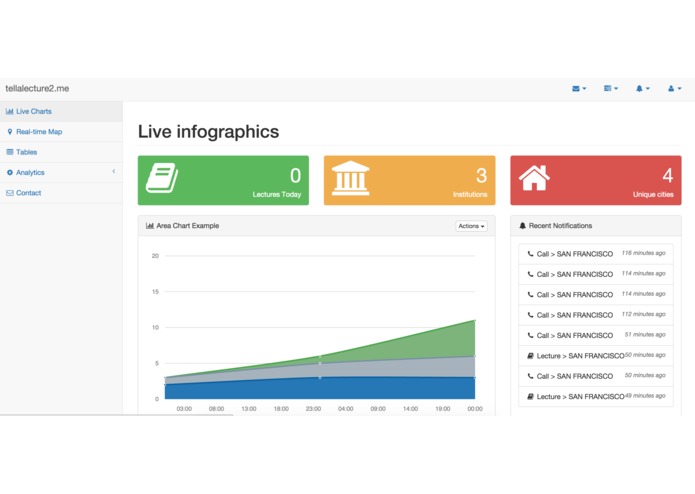
Task: Open the tasks list dropdown in navbar
Action: coord(611,89)
